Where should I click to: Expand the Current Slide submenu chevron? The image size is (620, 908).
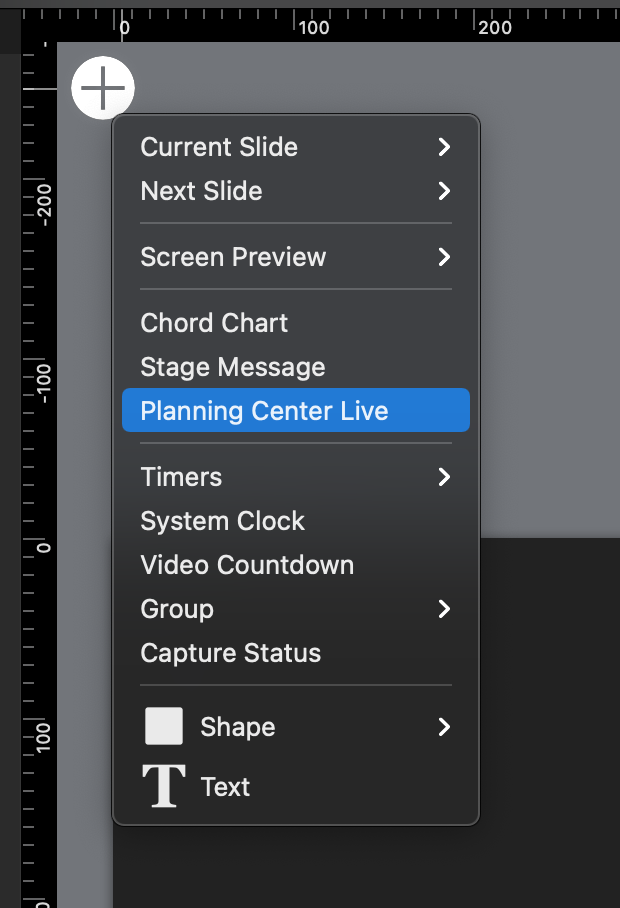point(444,147)
